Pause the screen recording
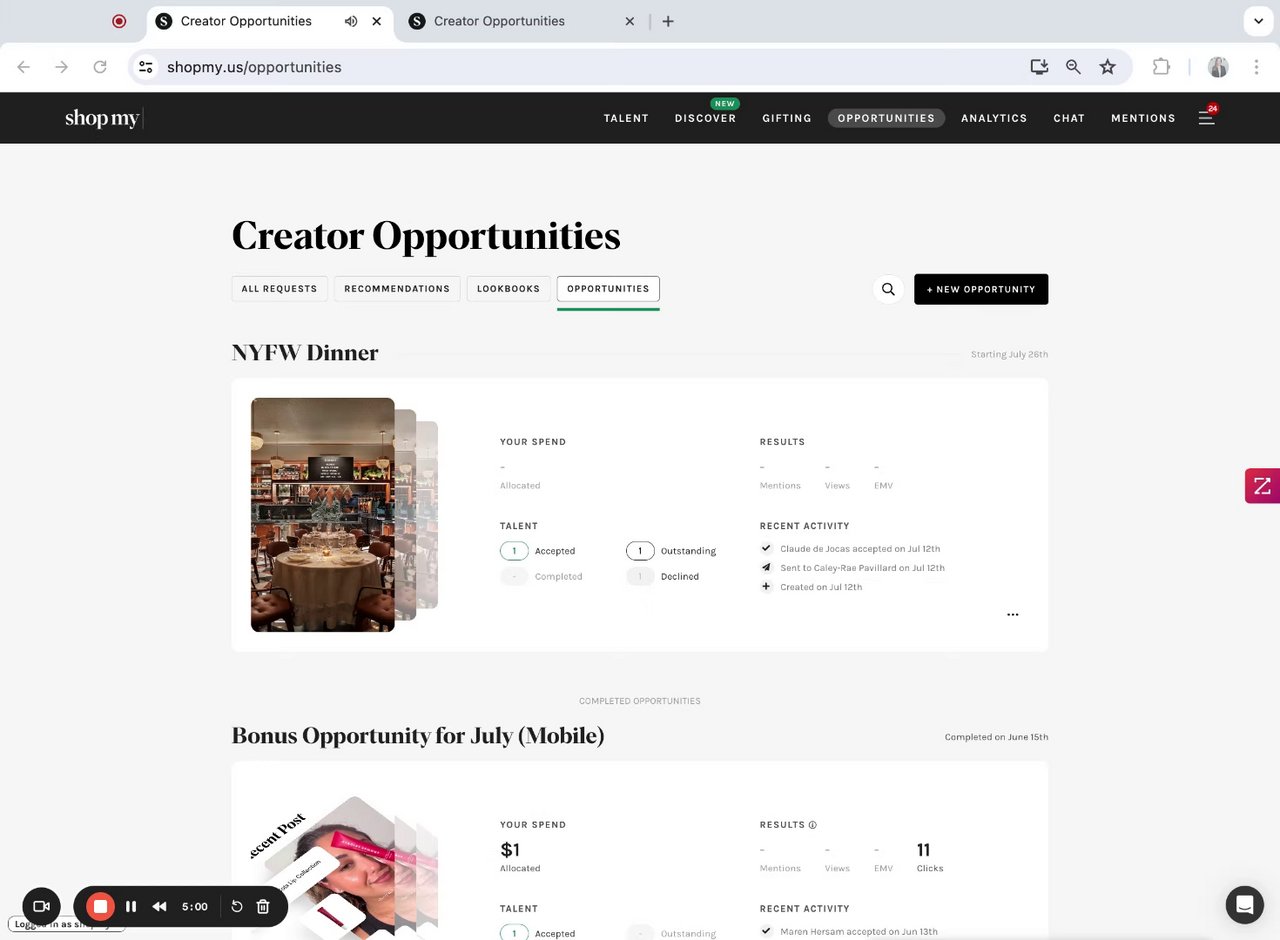 [131, 906]
